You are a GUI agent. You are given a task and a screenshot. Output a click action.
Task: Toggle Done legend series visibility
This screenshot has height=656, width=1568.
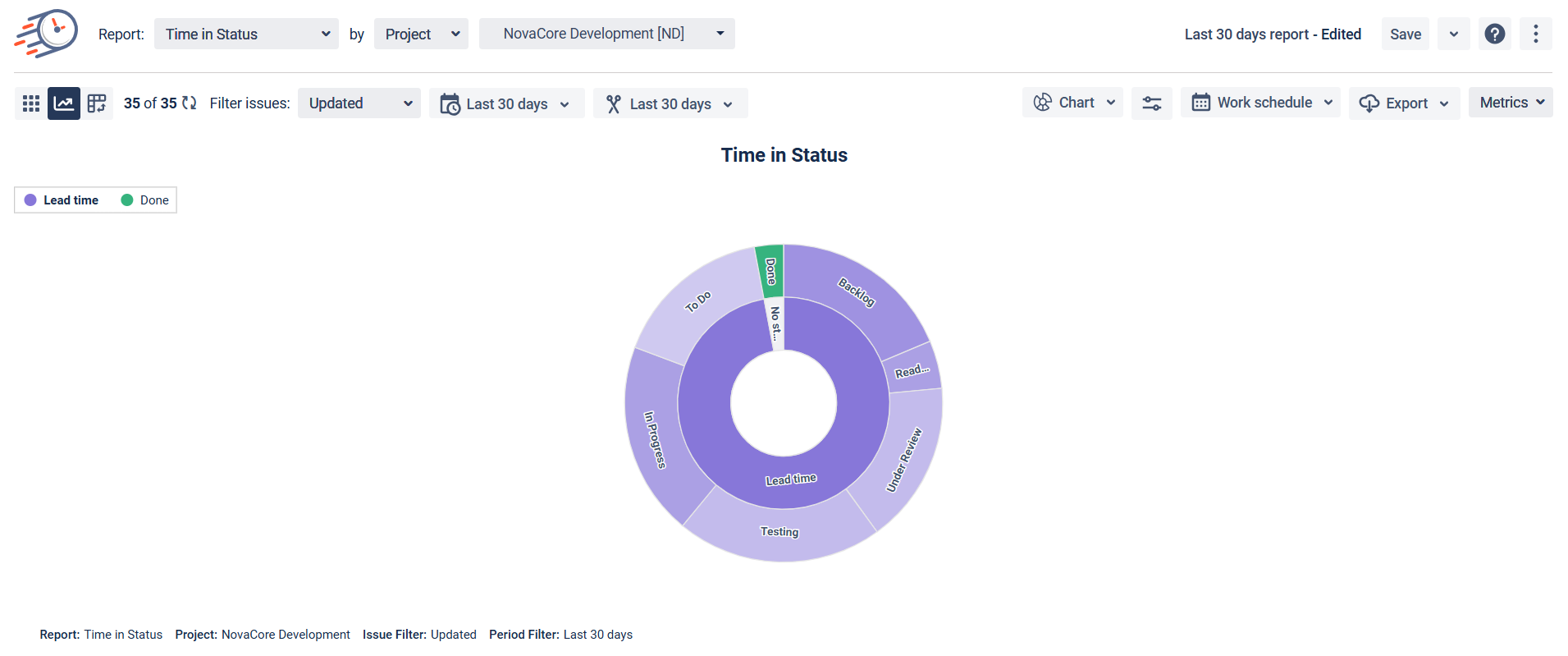coord(144,200)
